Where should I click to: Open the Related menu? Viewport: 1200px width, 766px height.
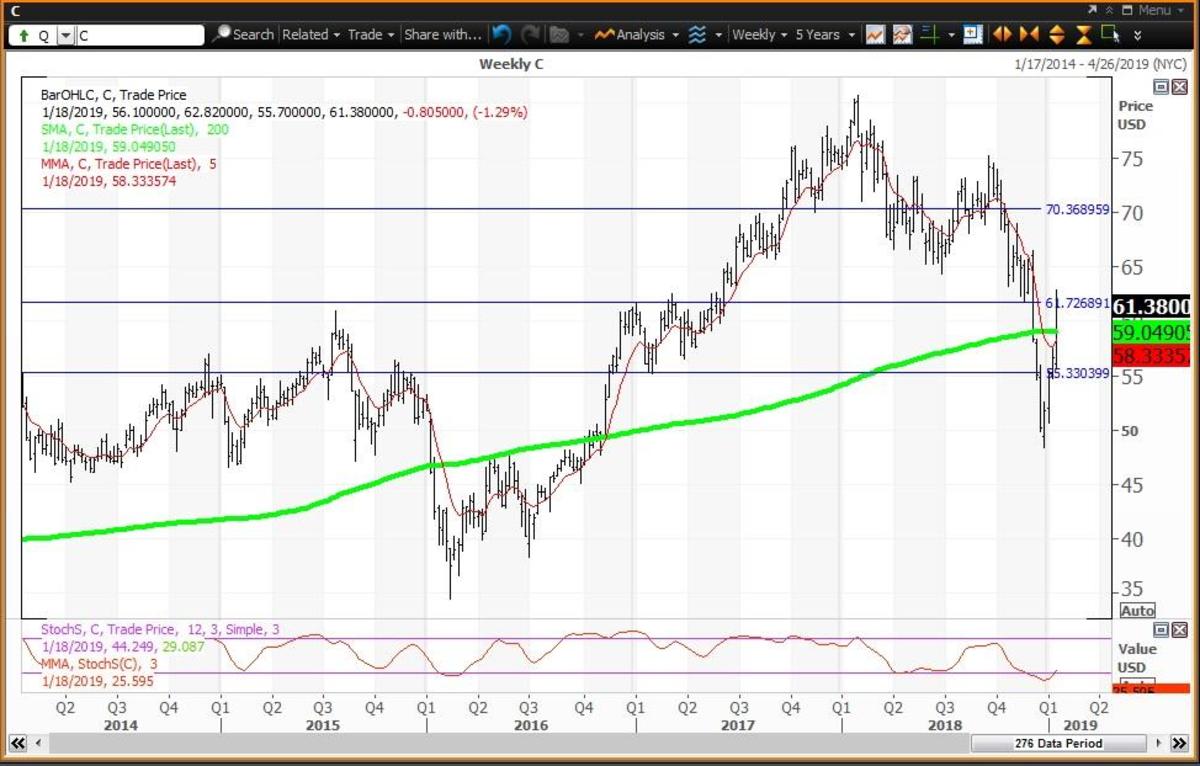point(311,34)
